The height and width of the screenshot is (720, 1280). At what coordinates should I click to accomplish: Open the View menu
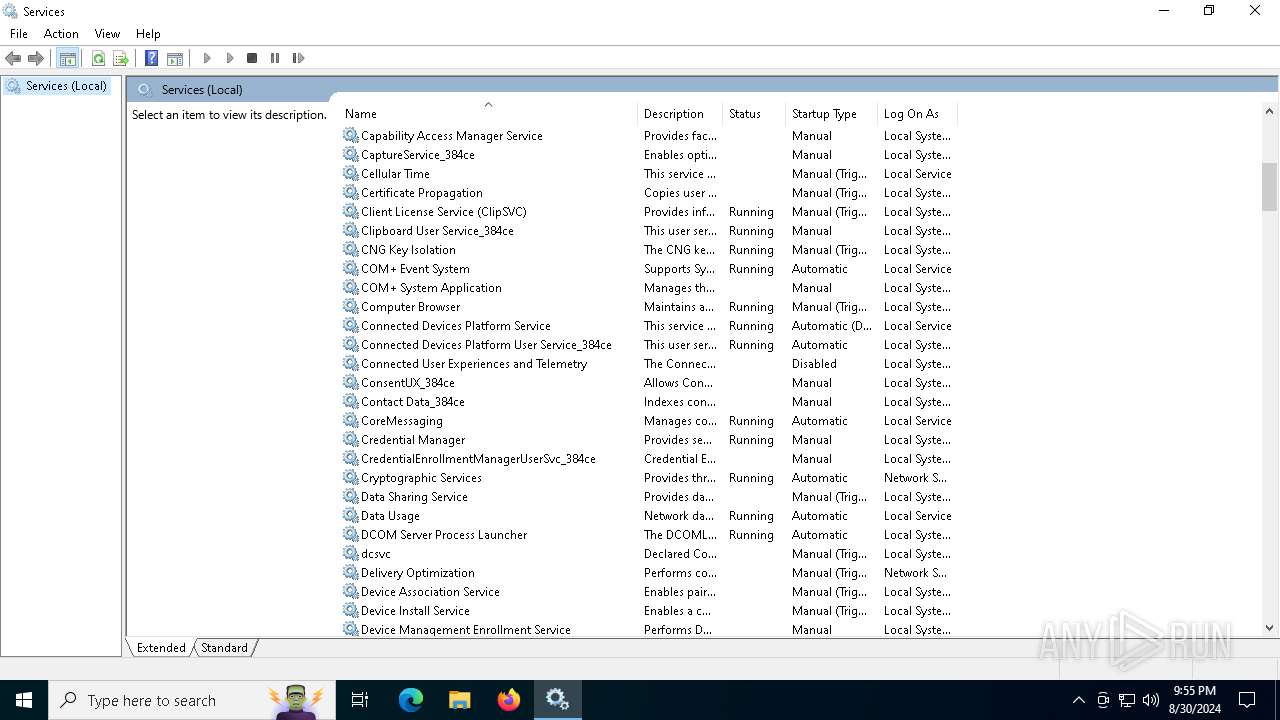coord(107,34)
